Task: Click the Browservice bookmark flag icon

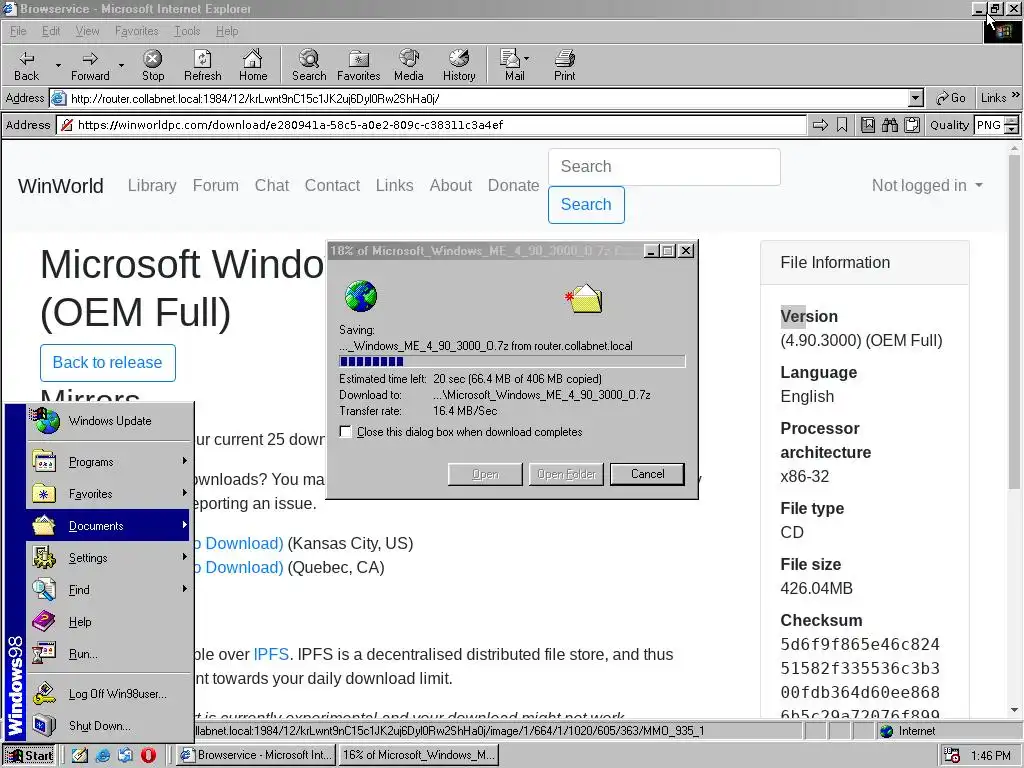Action: click(842, 125)
